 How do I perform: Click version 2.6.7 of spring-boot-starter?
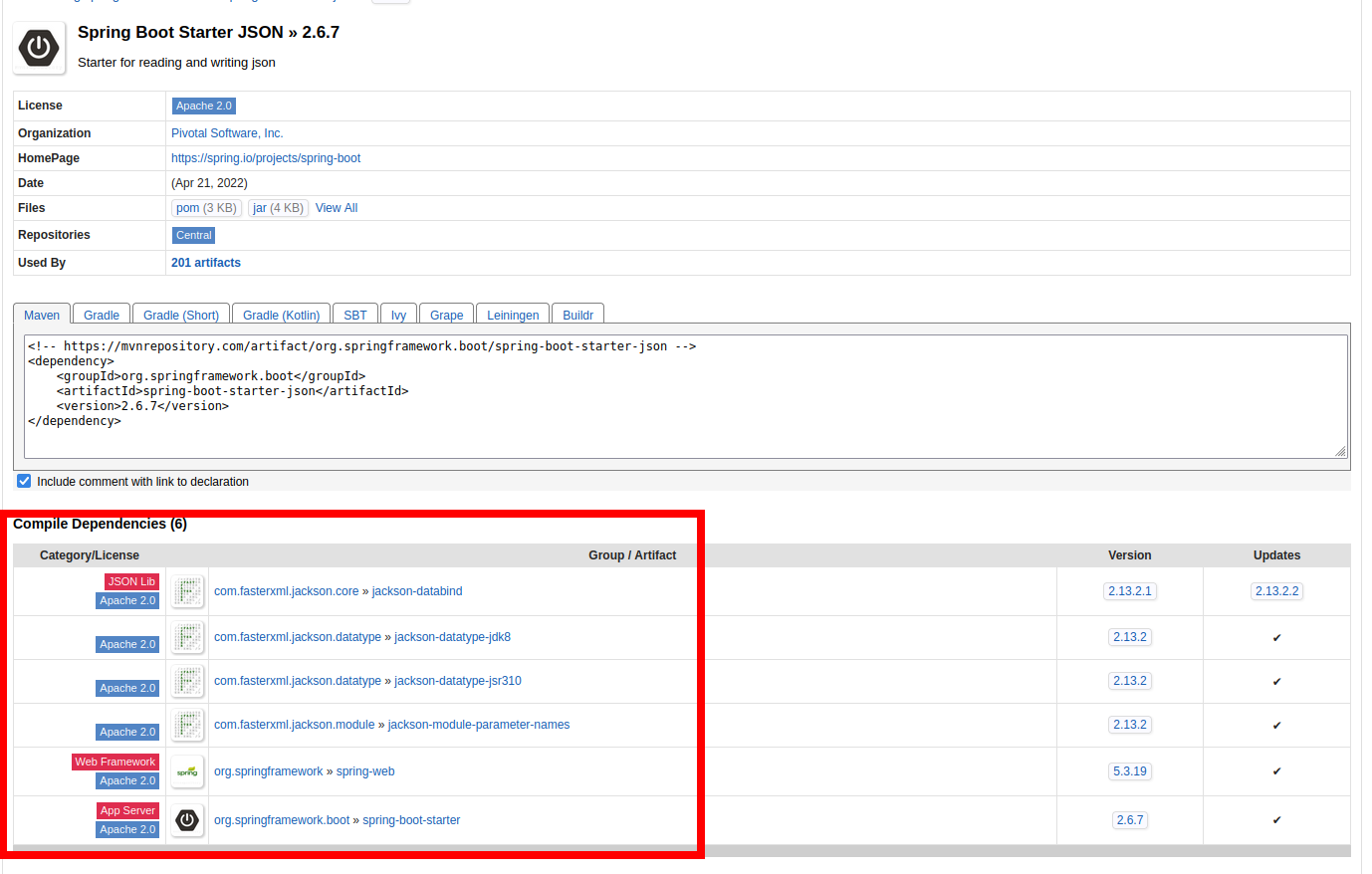tap(1130, 820)
